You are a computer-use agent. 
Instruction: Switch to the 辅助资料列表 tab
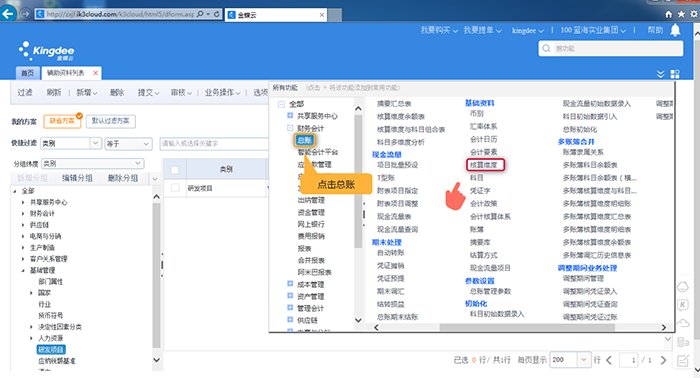[x=65, y=73]
